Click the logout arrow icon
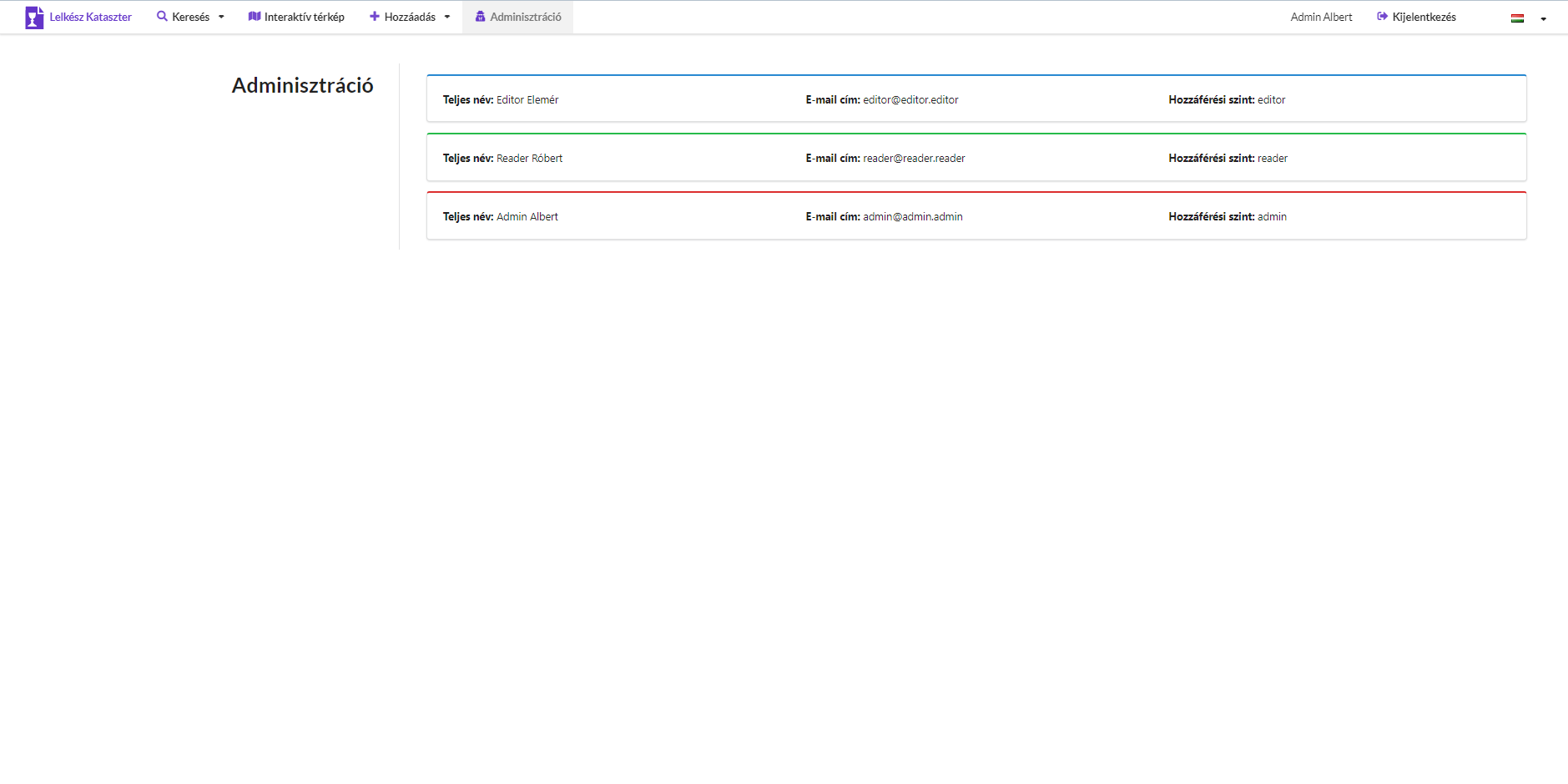The height and width of the screenshot is (784, 1568). pos(1382,17)
